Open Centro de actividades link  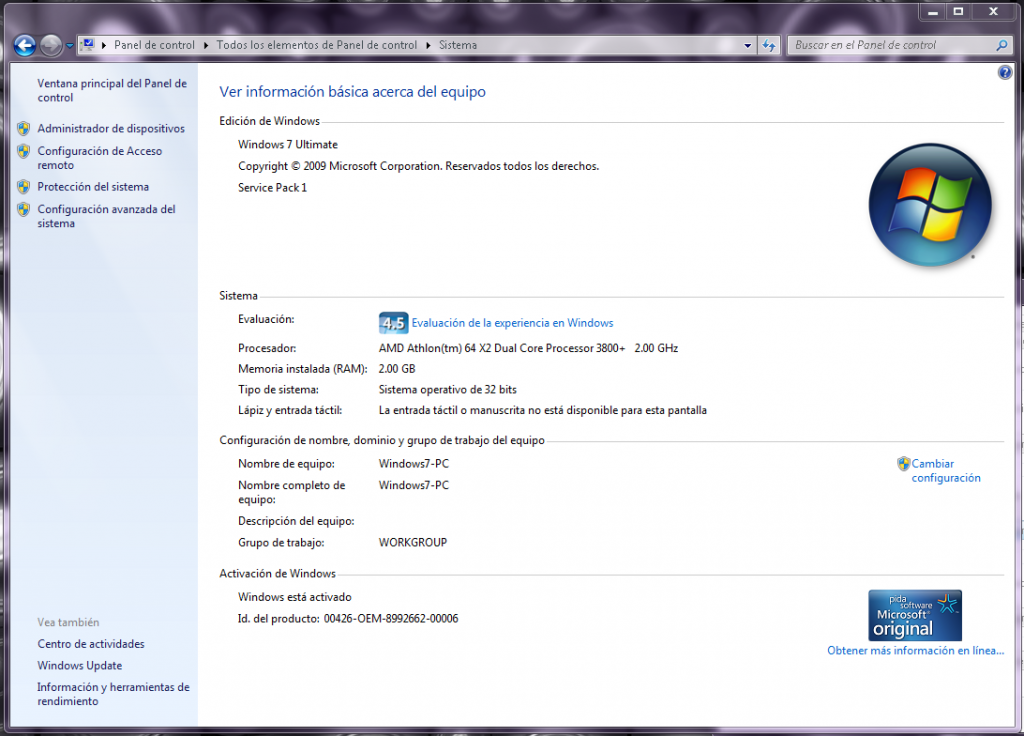[91, 644]
